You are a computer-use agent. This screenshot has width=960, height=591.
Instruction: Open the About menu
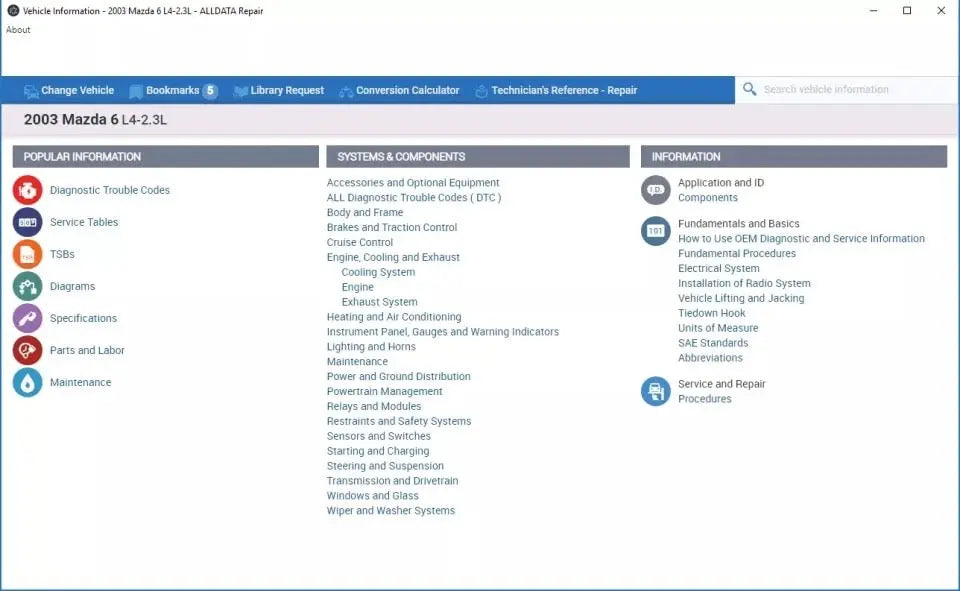[18, 30]
